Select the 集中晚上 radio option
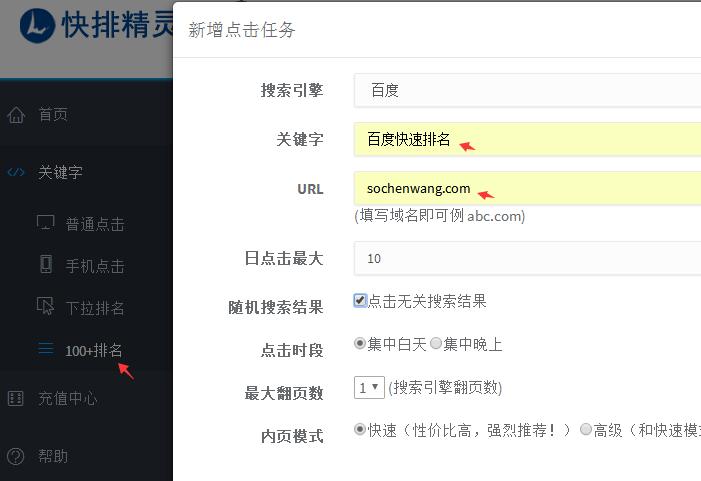Viewport: 701px width, 481px height. 436,343
